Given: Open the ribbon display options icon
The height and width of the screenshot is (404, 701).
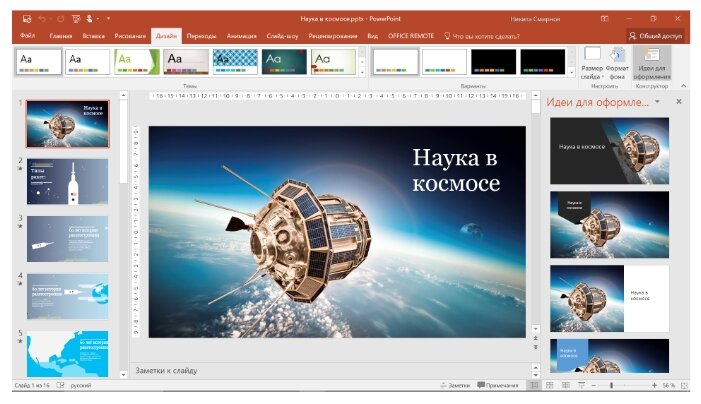Looking at the screenshot, I should (x=604, y=19).
